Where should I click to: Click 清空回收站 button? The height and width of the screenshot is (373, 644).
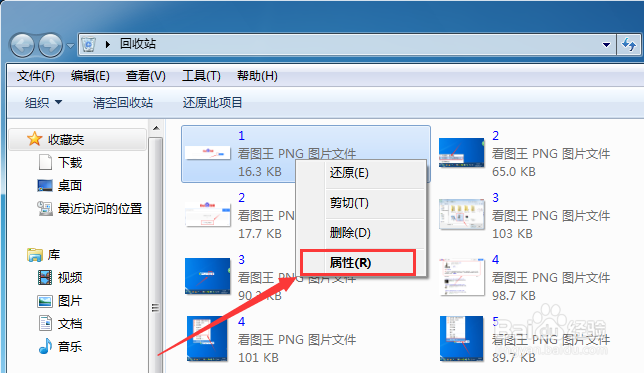[x=123, y=102]
